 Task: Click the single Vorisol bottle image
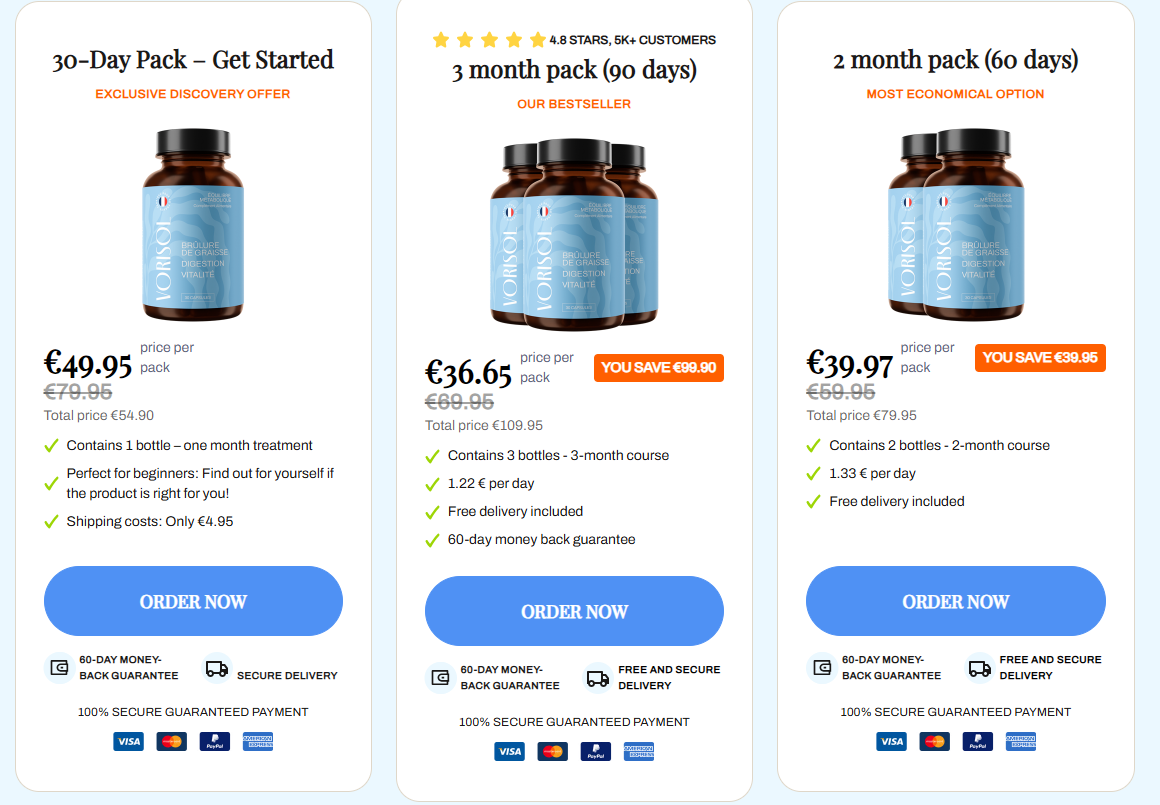[x=193, y=225]
